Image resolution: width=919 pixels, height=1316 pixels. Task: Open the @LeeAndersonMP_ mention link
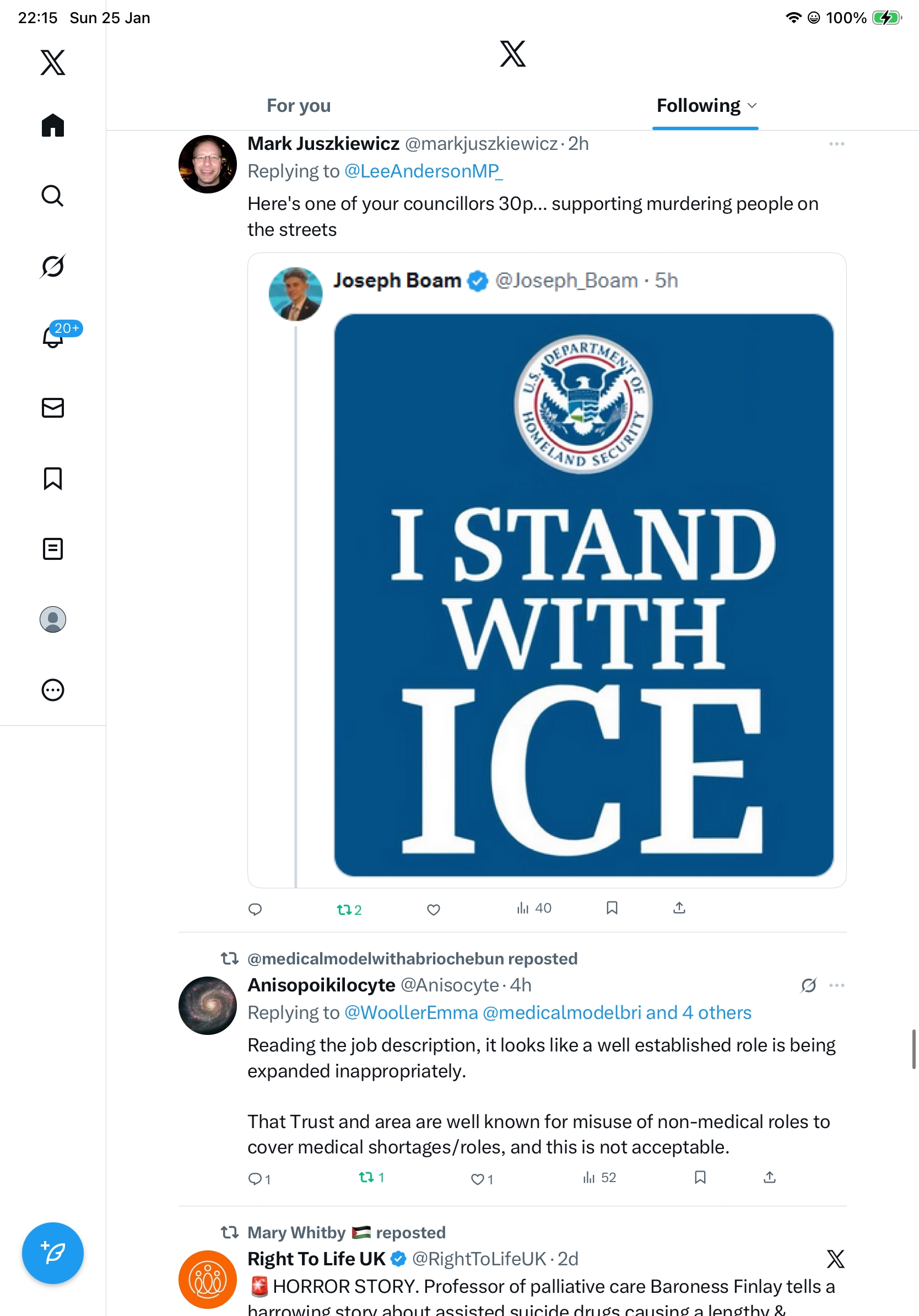coord(423,171)
